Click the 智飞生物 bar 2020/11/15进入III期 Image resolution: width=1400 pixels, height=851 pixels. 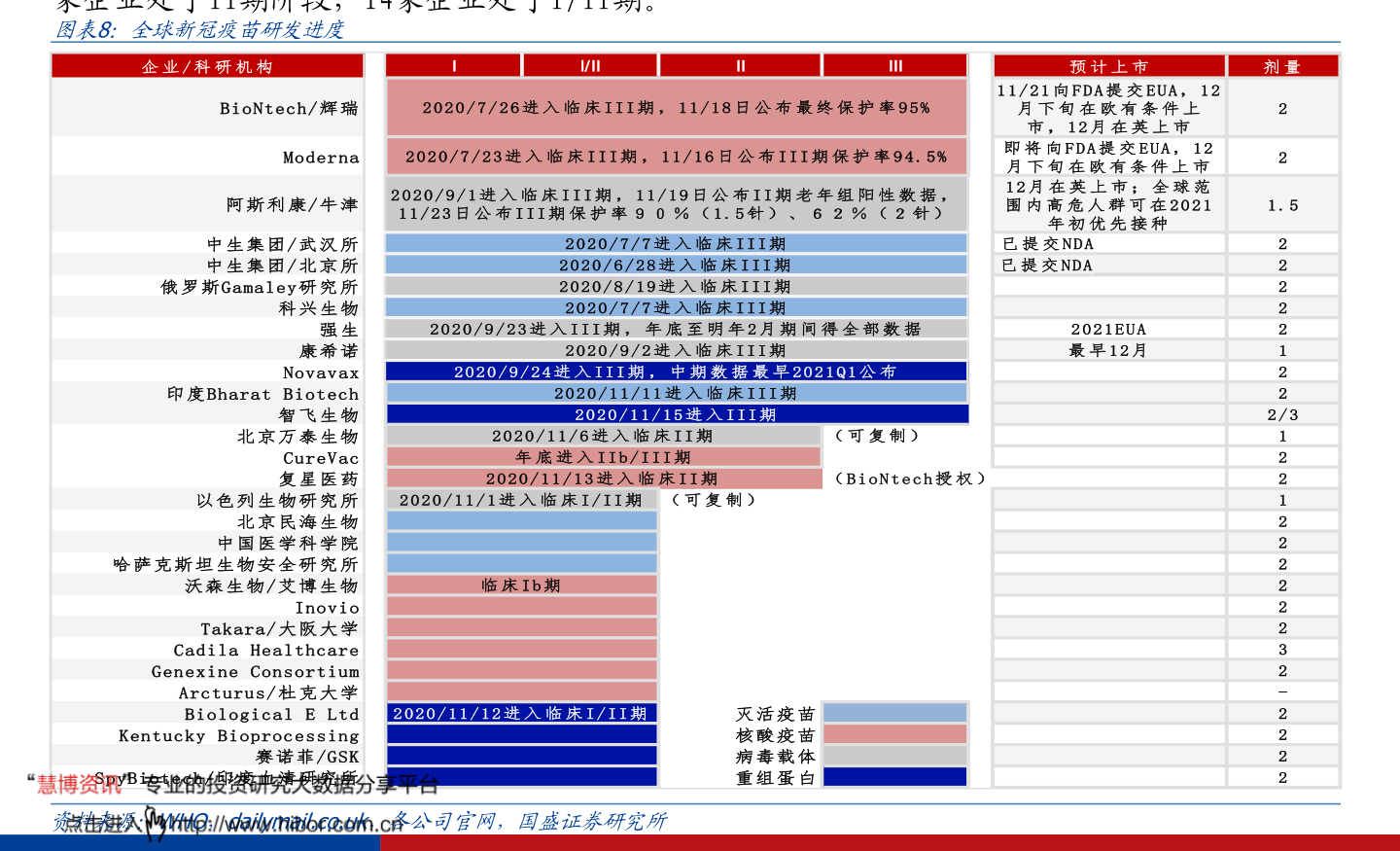(677, 414)
